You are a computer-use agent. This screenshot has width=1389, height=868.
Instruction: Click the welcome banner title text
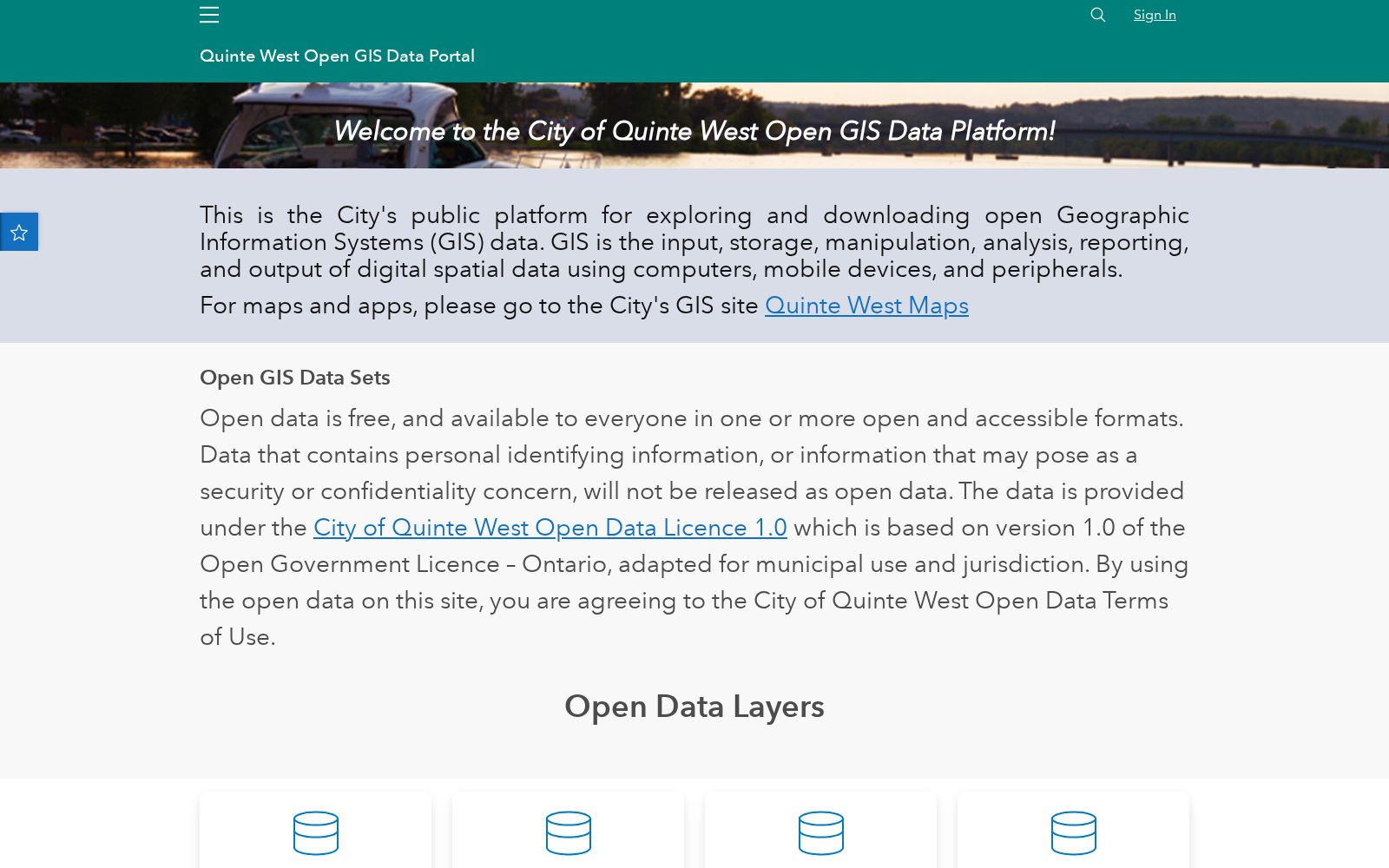tap(694, 131)
